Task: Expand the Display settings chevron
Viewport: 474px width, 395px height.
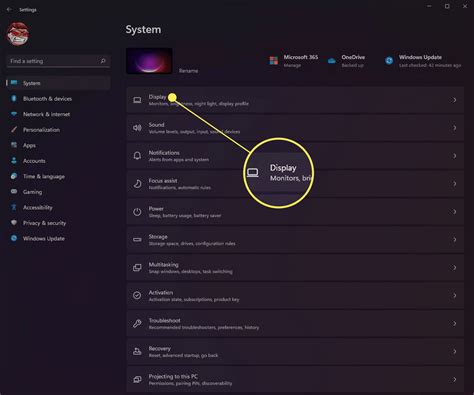Action: point(454,100)
